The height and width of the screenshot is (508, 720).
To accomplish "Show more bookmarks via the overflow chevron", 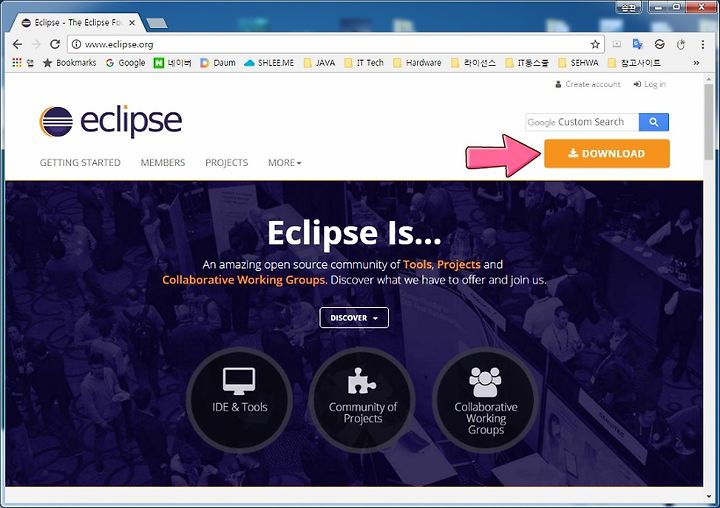I will [x=696, y=62].
